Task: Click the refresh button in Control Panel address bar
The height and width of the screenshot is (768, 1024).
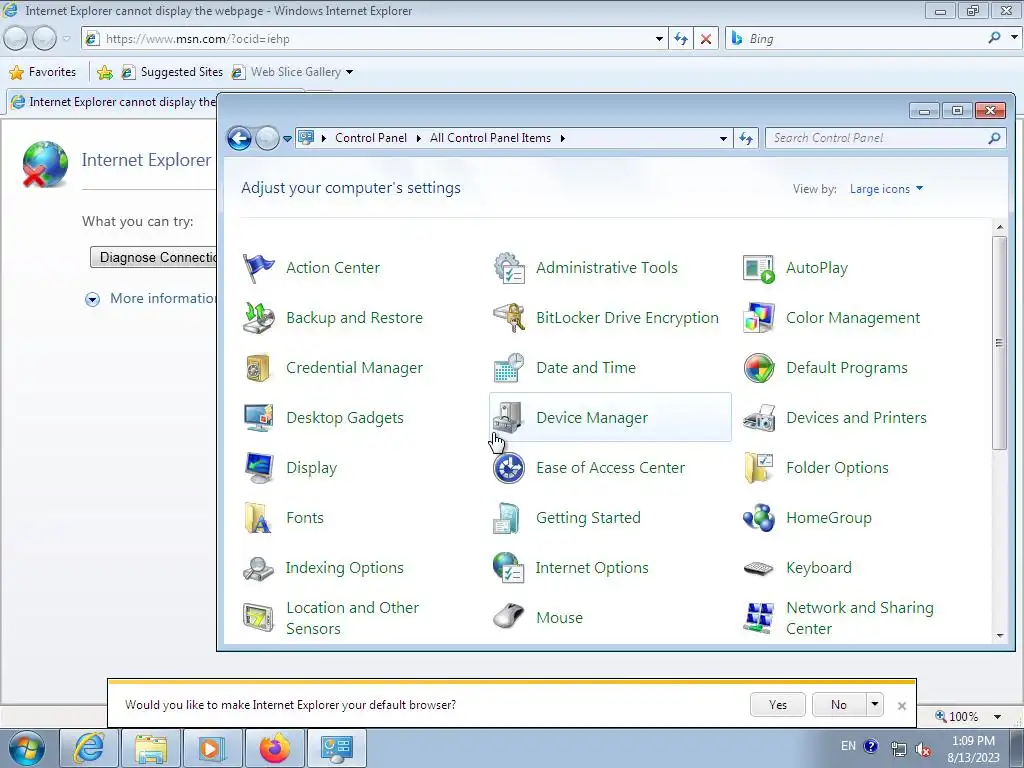Action: (746, 138)
